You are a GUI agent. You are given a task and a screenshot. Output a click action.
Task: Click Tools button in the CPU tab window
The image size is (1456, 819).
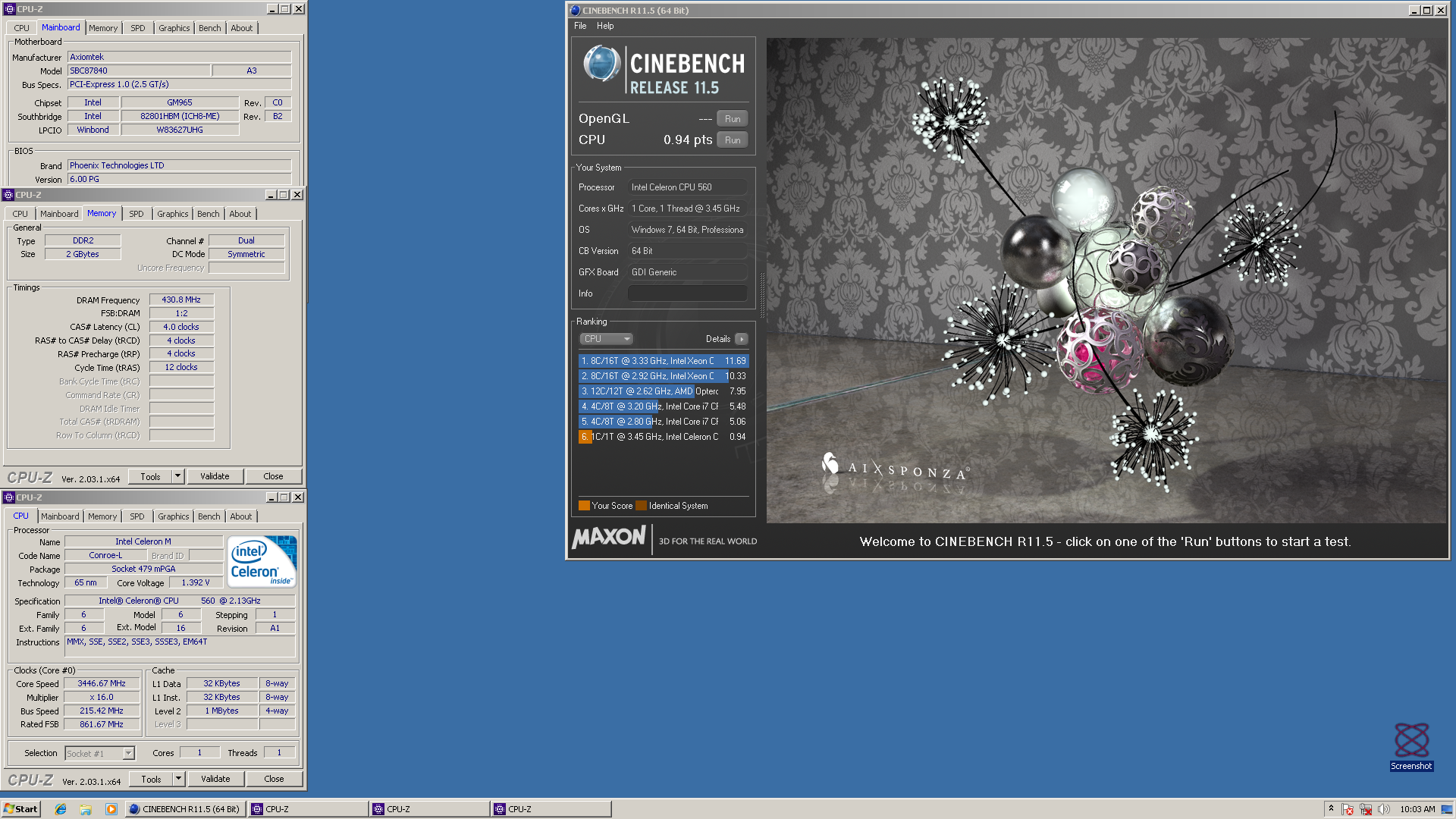(151, 779)
